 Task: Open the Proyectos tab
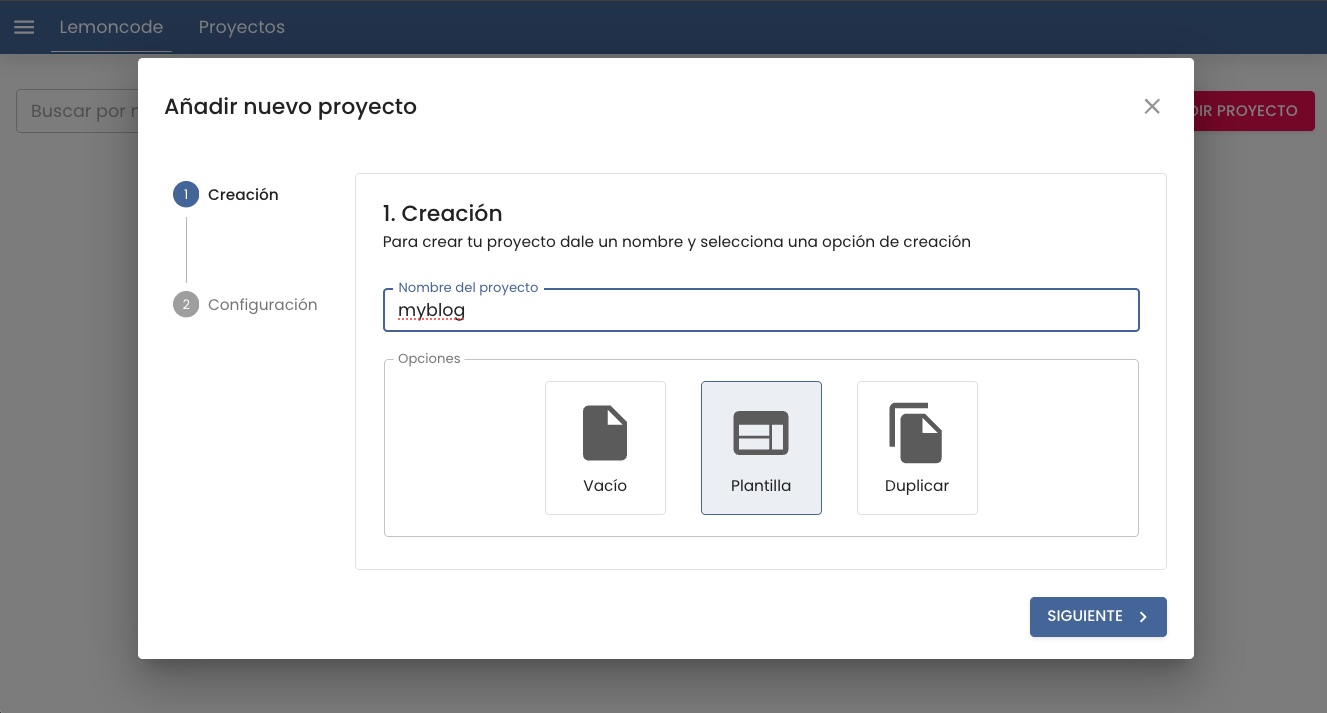242,27
